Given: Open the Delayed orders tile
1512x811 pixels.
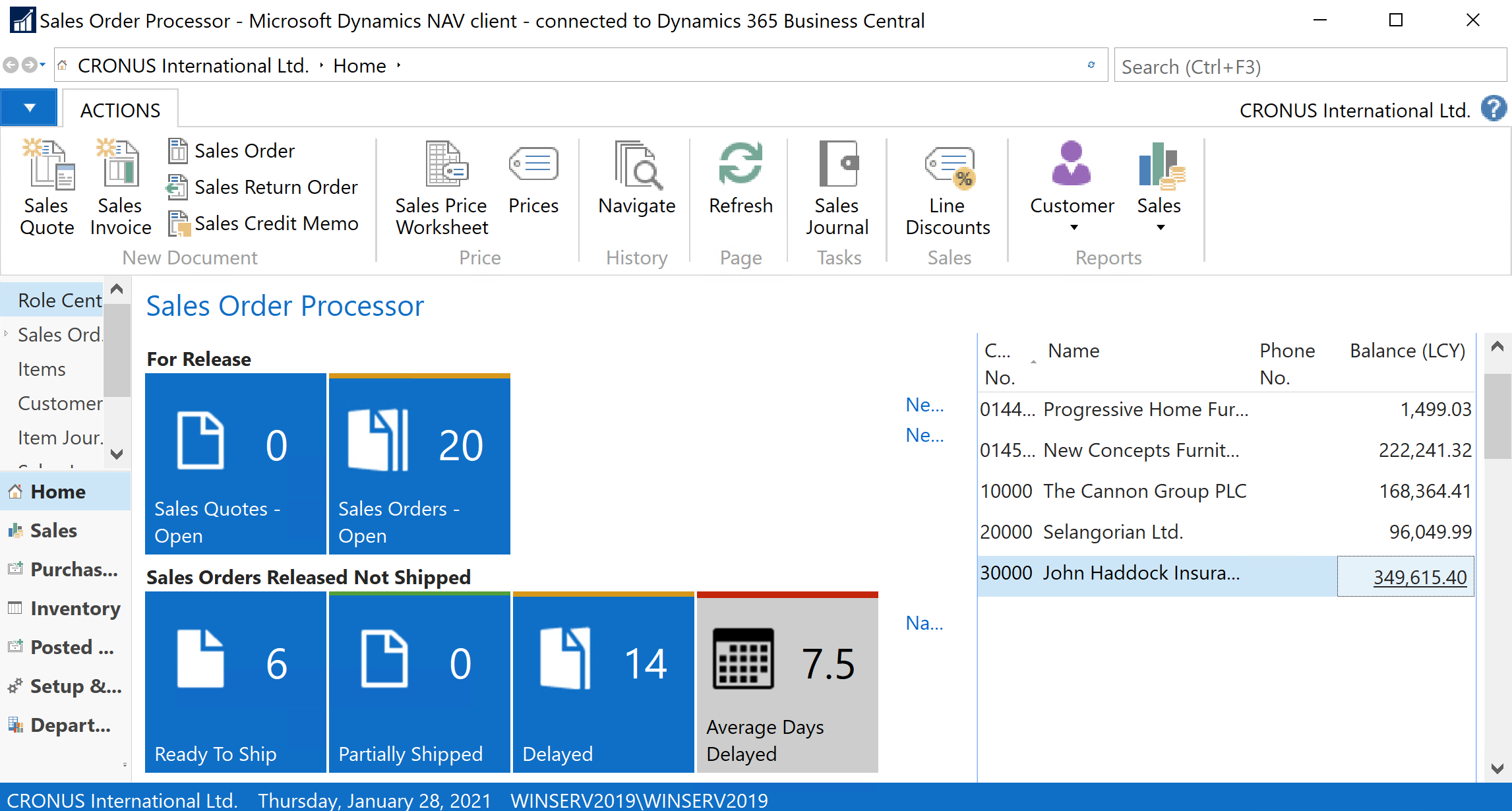Looking at the screenshot, I should [x=603, y=682].
